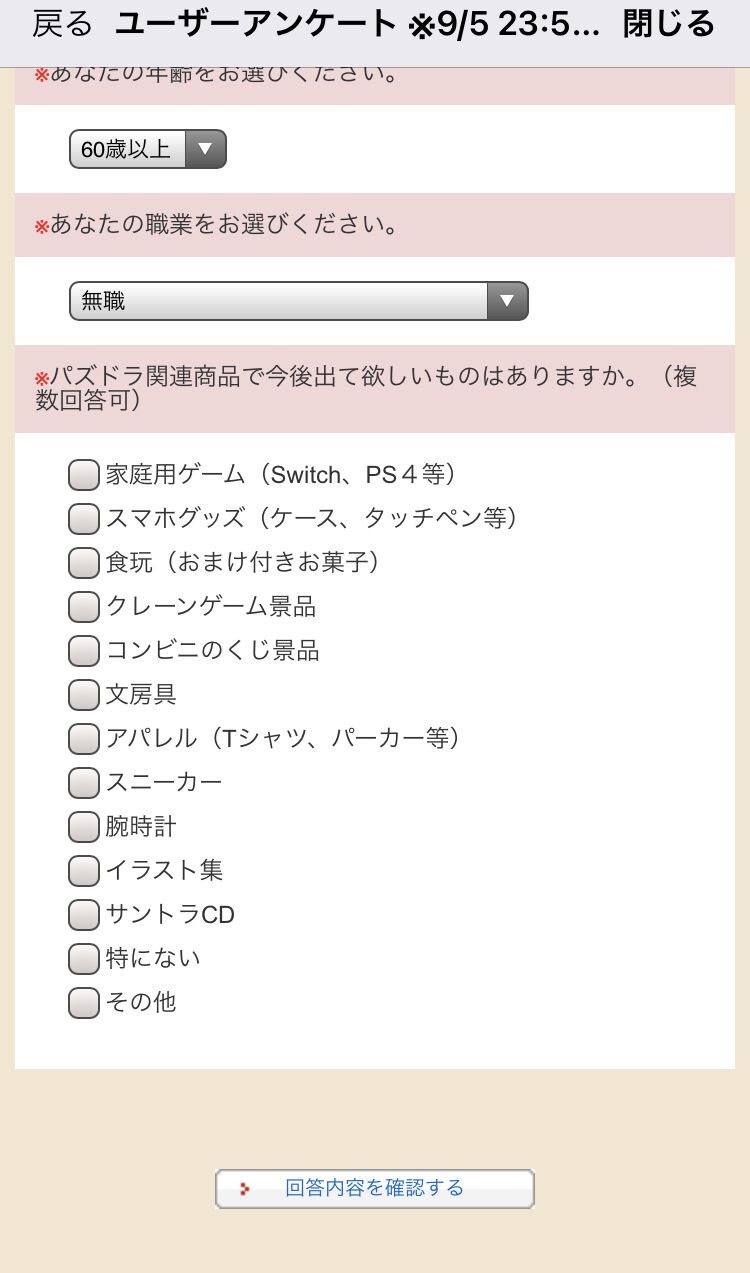
Task: Check 食玩（おまけ付きお菓子）
Action: 84,563
